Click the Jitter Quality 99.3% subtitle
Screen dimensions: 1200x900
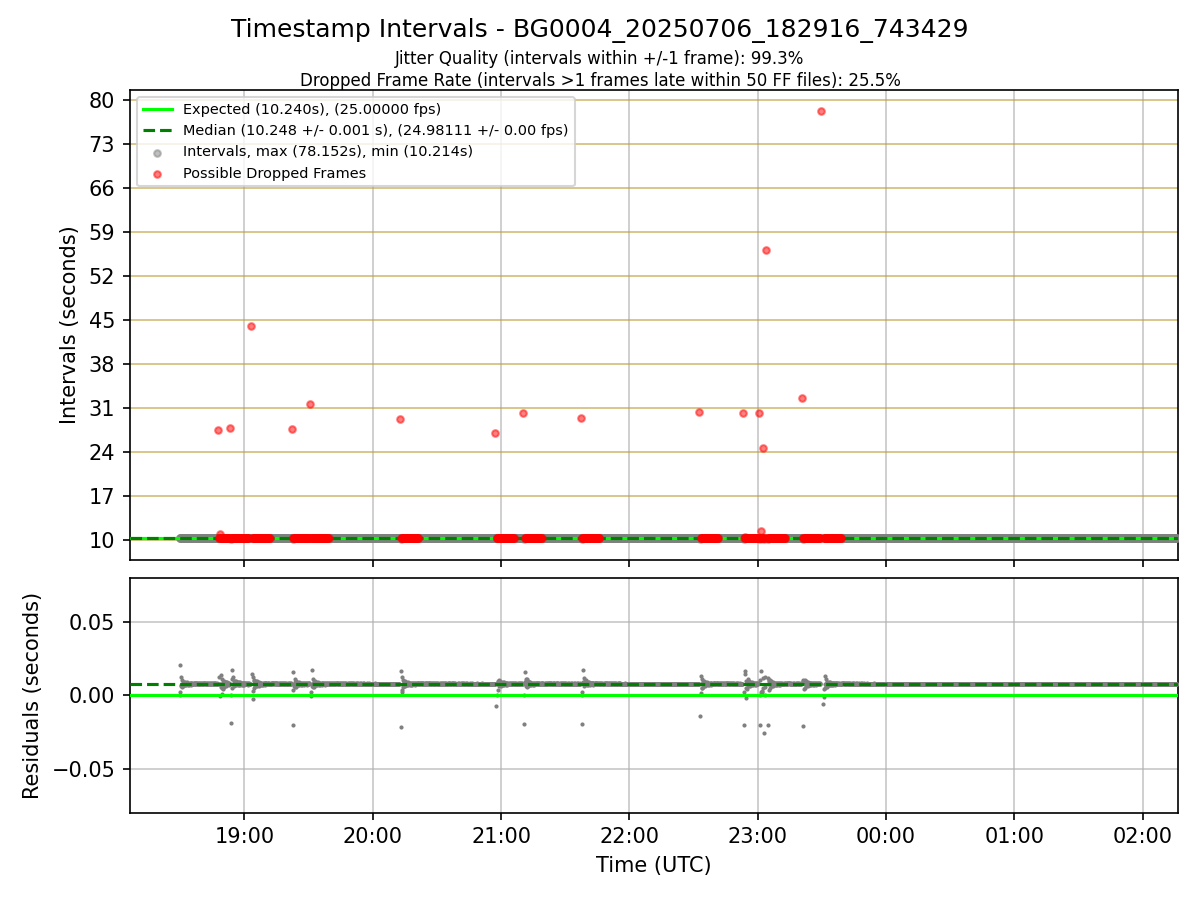599,58
